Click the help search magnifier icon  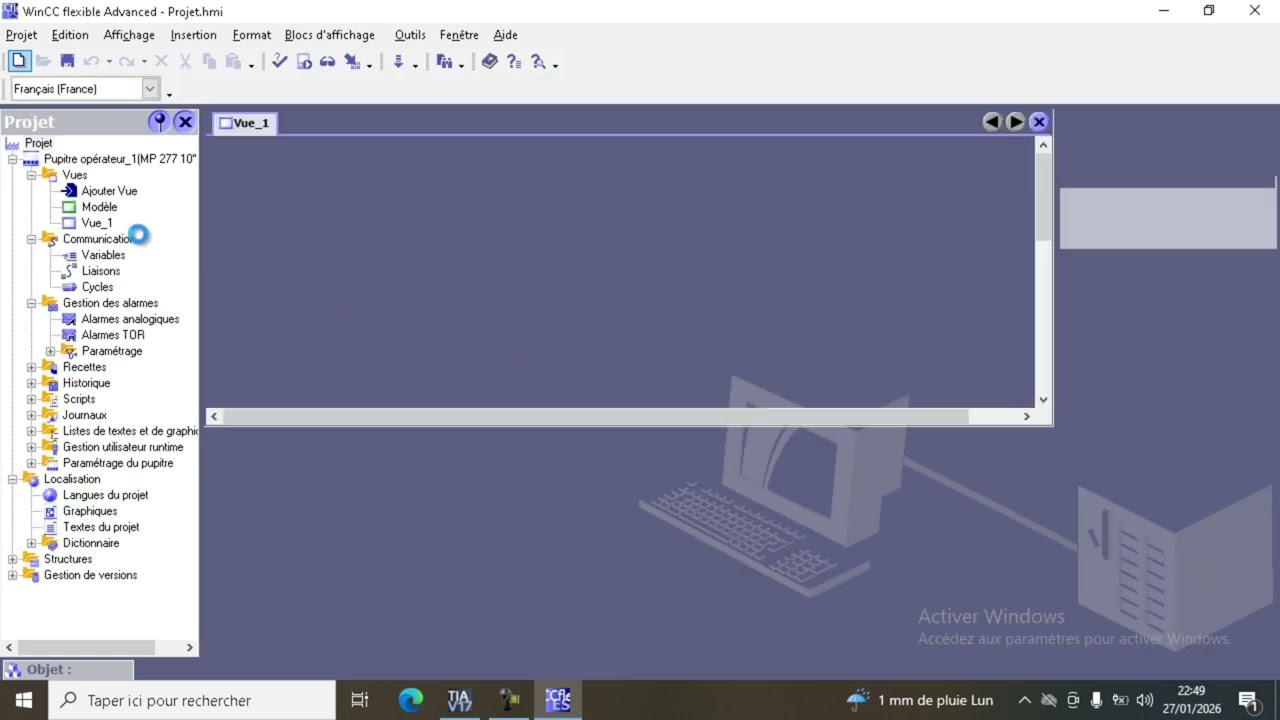539,61
